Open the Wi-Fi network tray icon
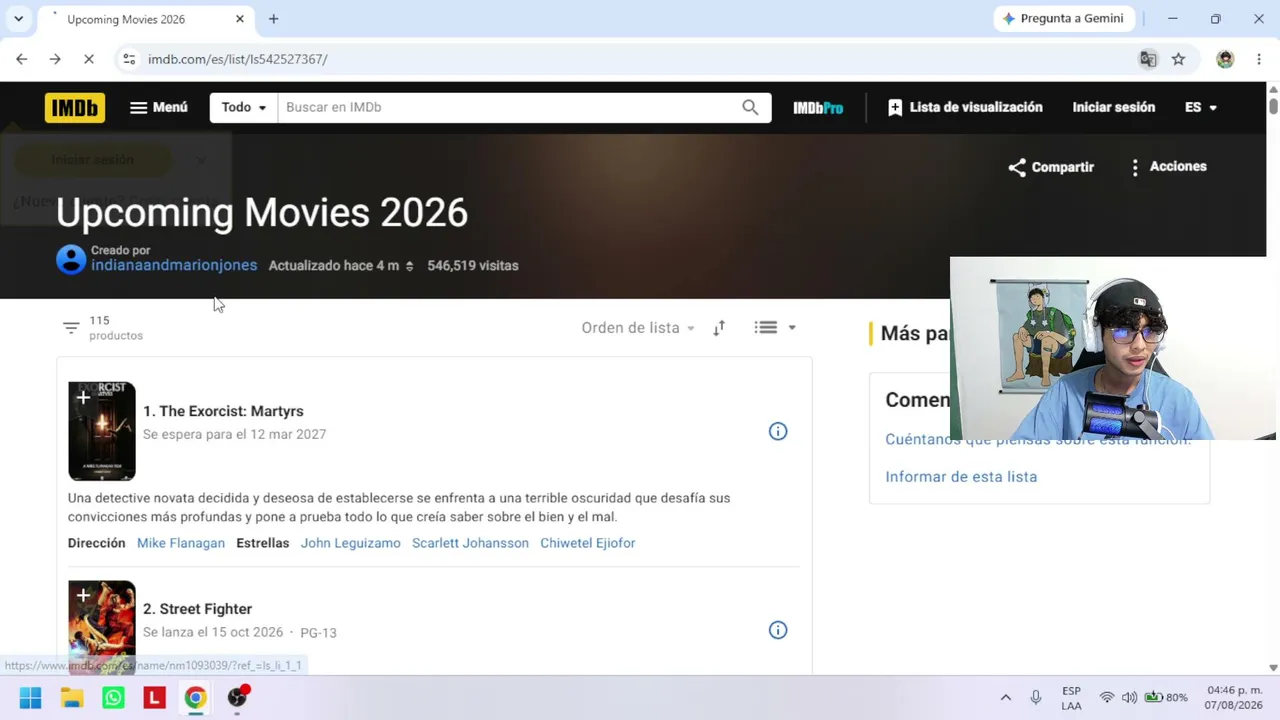The image size is (1280, 720). tap(1107, 698)
